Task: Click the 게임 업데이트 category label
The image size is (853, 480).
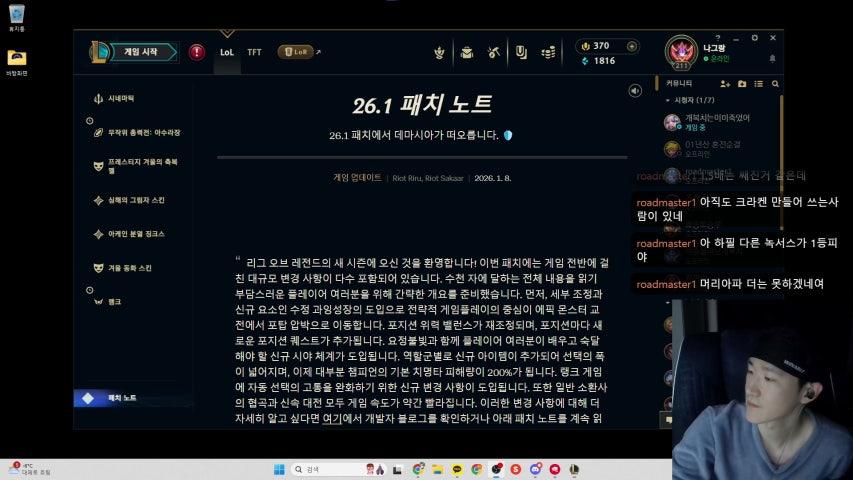Action: click(x=357, y=178)
